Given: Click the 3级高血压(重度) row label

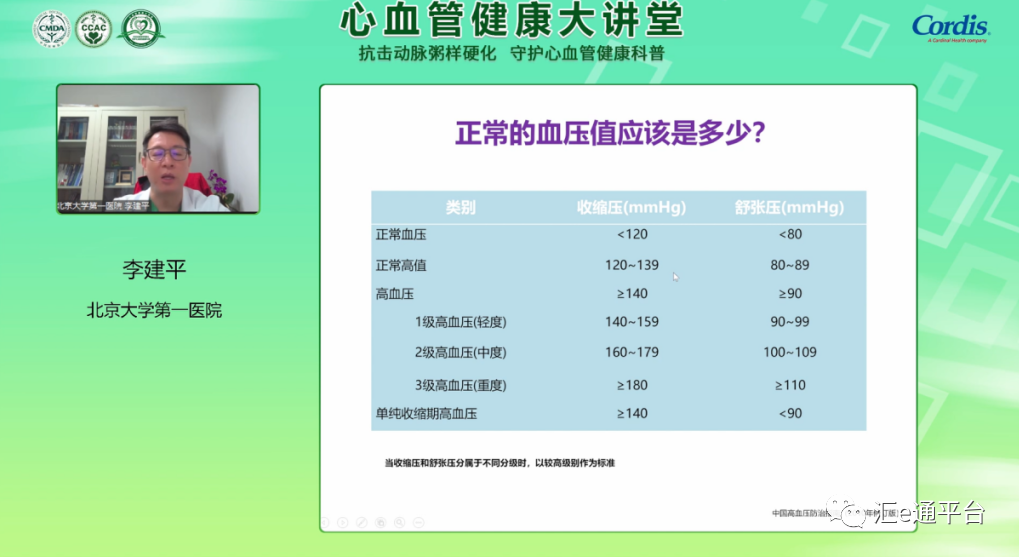Looking at the screenshot, I should pos(461,385).
